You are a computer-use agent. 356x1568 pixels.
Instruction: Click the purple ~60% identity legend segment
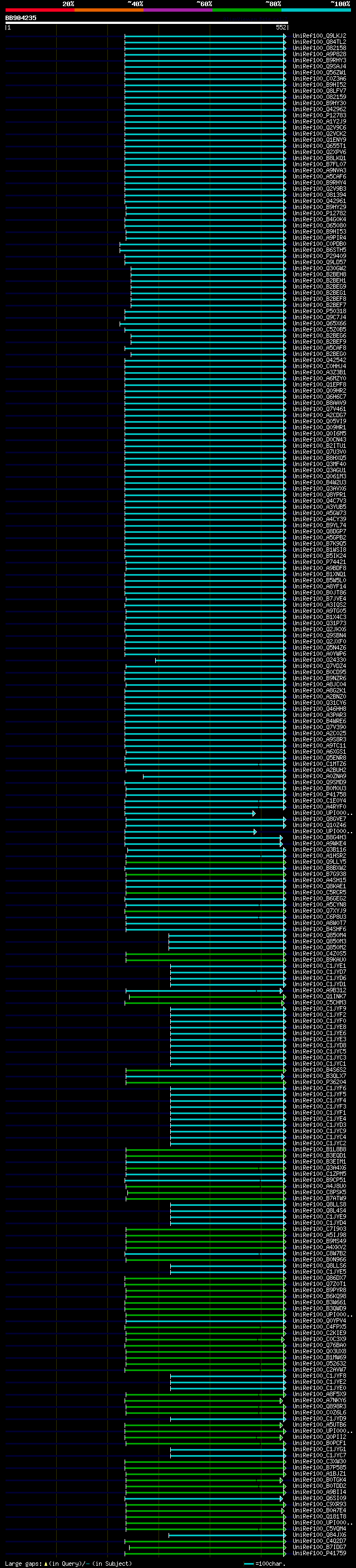coord(179,10)
